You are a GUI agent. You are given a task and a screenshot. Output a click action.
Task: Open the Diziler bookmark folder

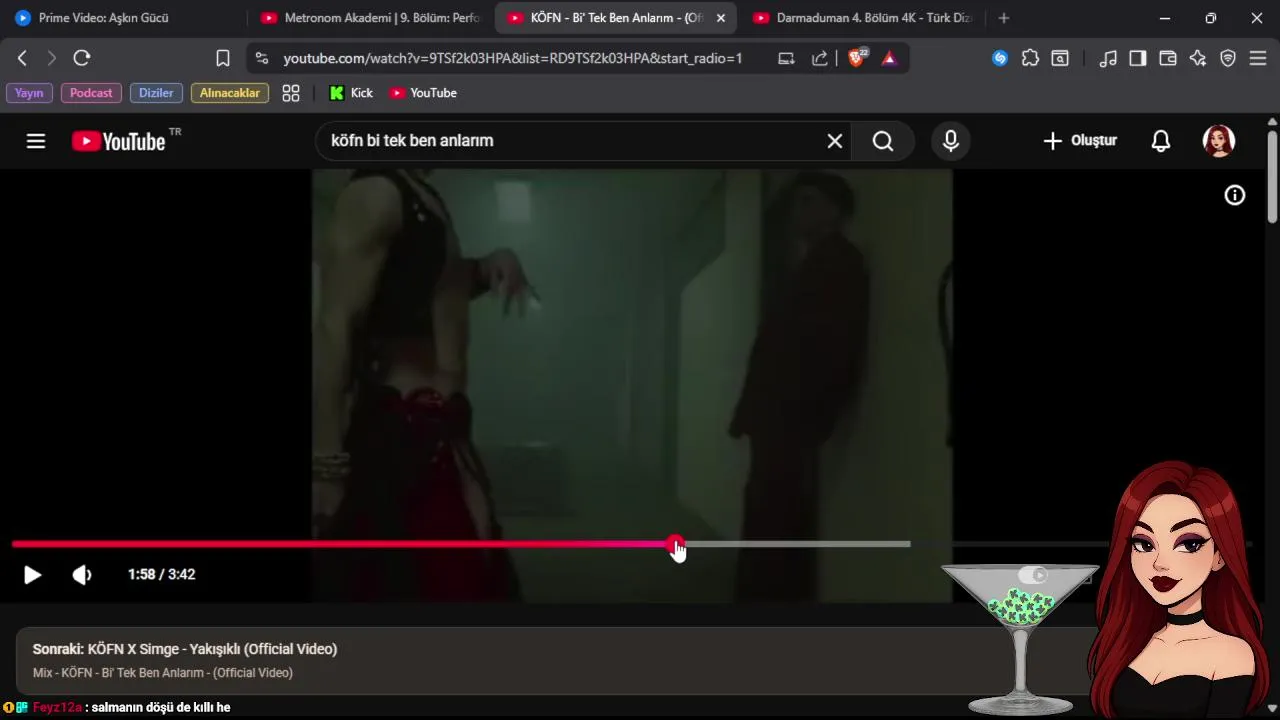(156, 93)
